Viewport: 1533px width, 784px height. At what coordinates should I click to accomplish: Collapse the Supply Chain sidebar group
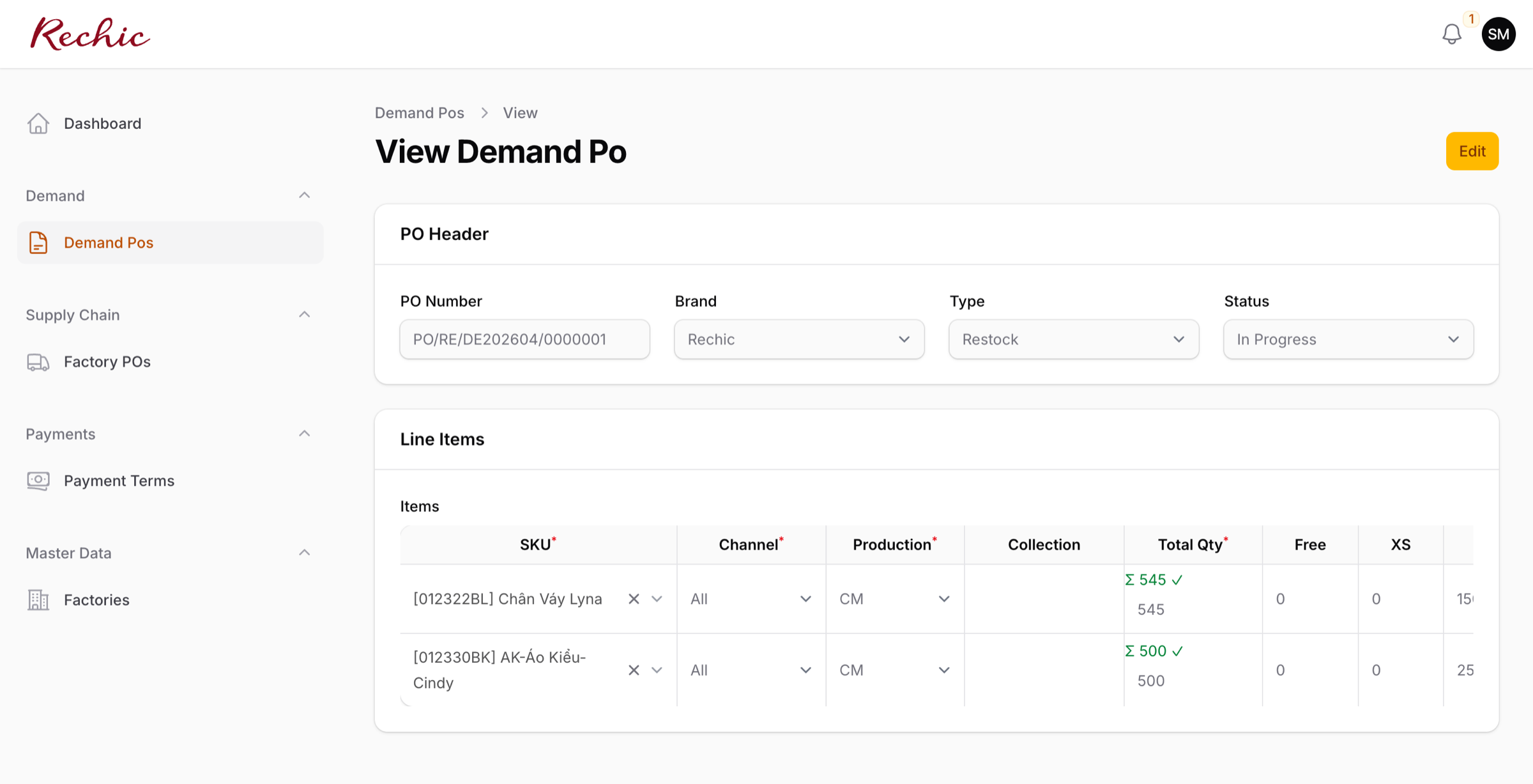coord(305,315)
